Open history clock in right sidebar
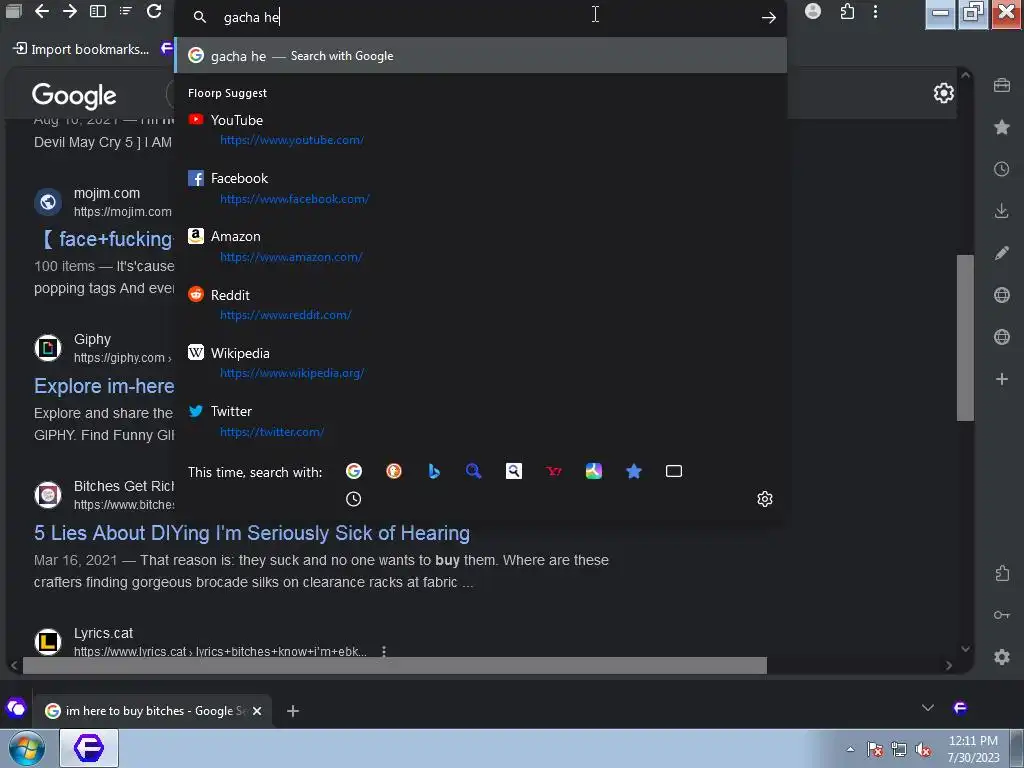This screenshot has height=768, width=1024. [1002, 169]
